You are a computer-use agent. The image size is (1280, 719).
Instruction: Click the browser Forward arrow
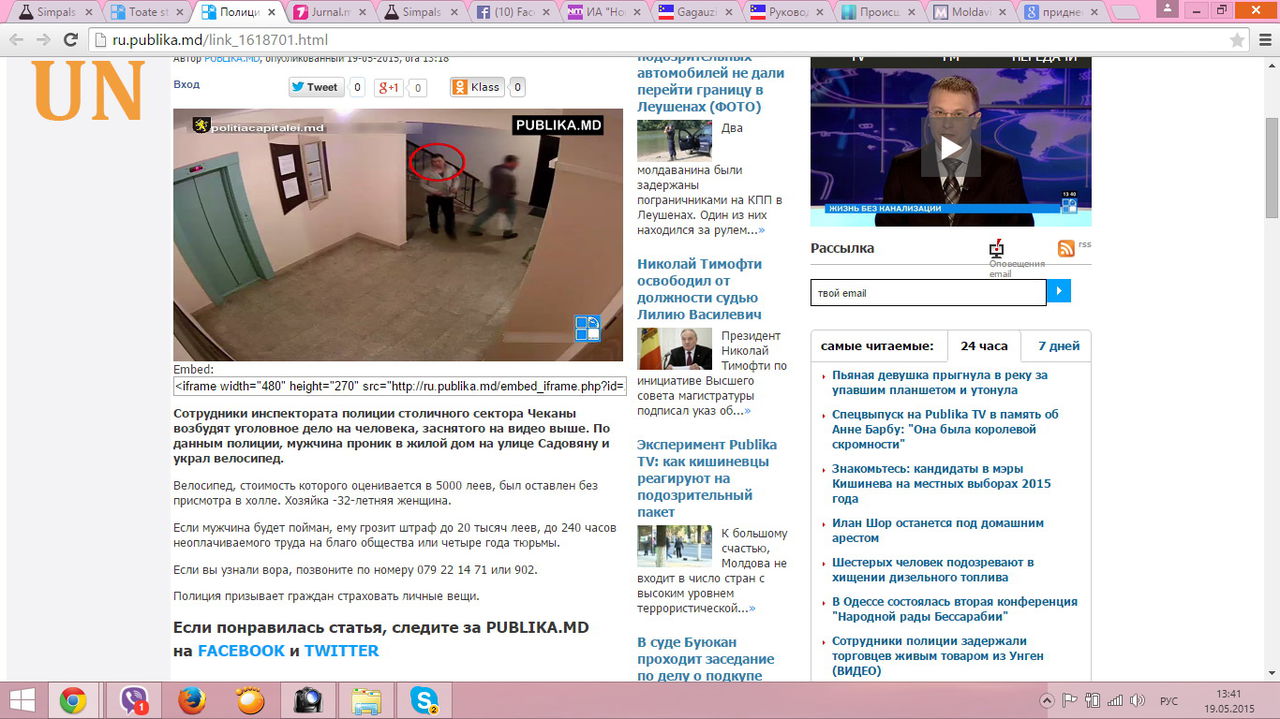click(x=43, y=40)
